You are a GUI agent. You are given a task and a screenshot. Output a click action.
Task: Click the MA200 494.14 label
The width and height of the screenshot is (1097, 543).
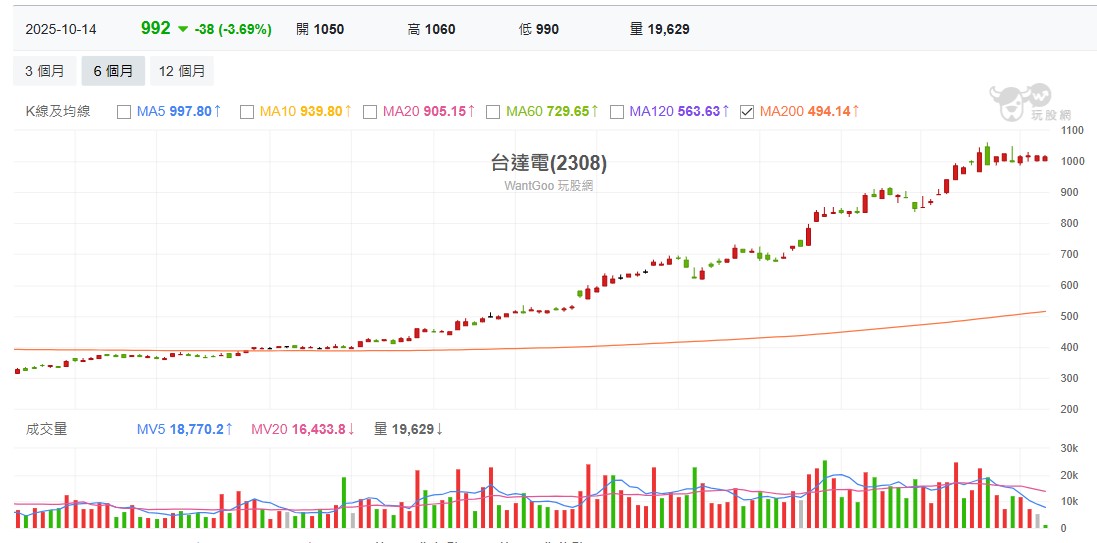pyautogui.click(x=810, y=111)
